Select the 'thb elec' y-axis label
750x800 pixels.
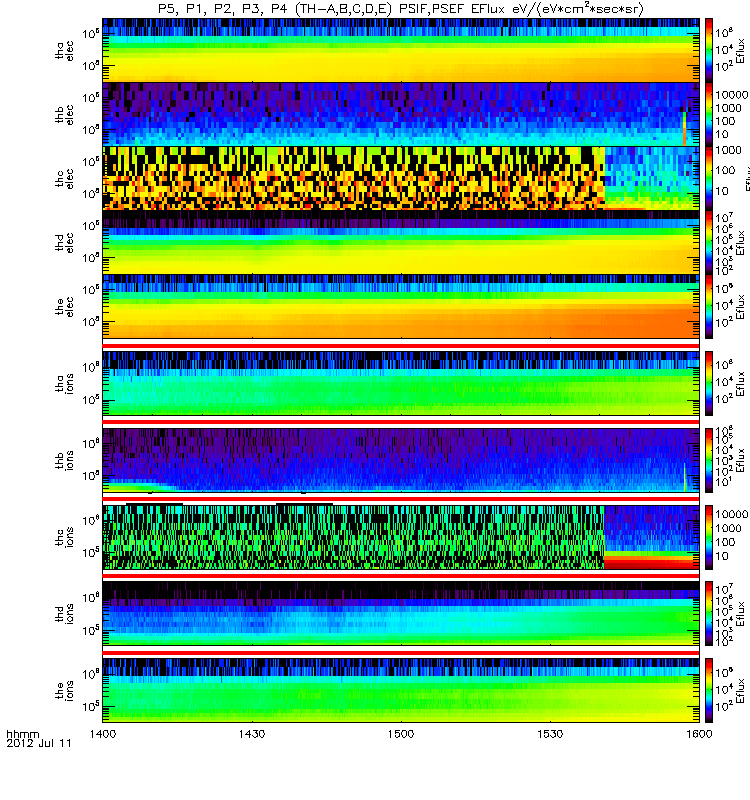[64, 115]
